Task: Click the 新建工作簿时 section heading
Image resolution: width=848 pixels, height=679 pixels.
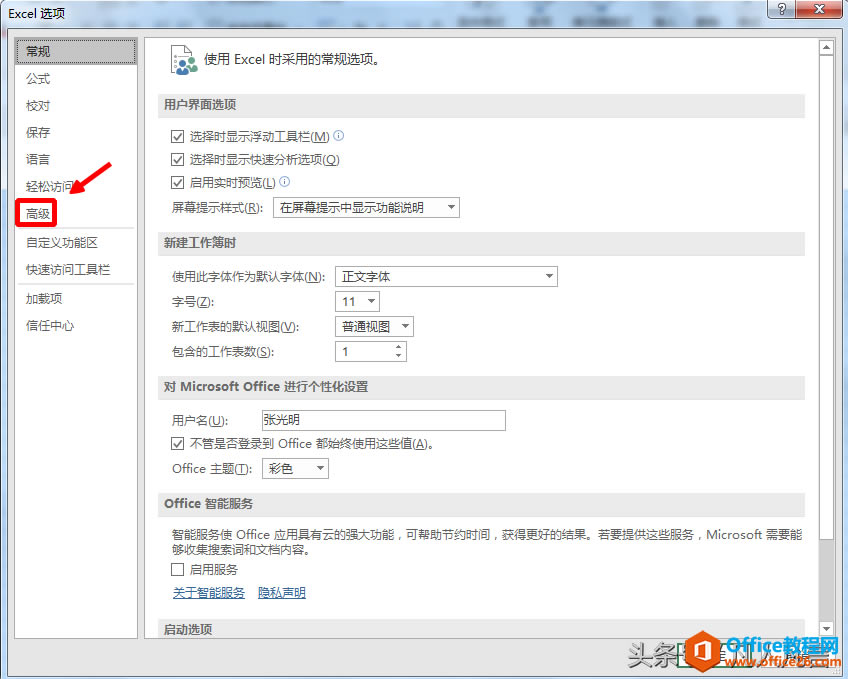Action: (x=200, y=243)
